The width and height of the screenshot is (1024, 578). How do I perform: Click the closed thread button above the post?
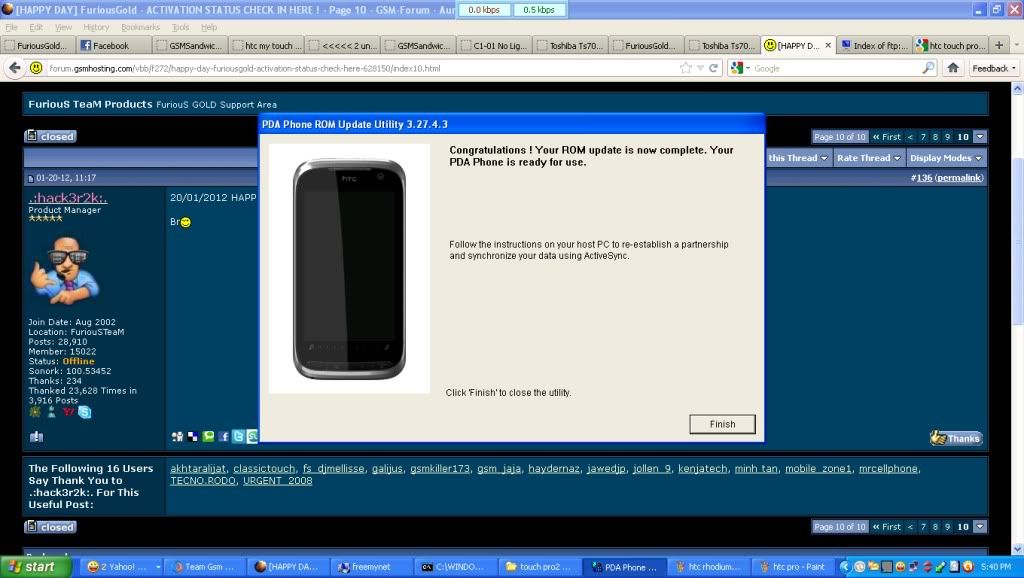click(x=51, y=136)
